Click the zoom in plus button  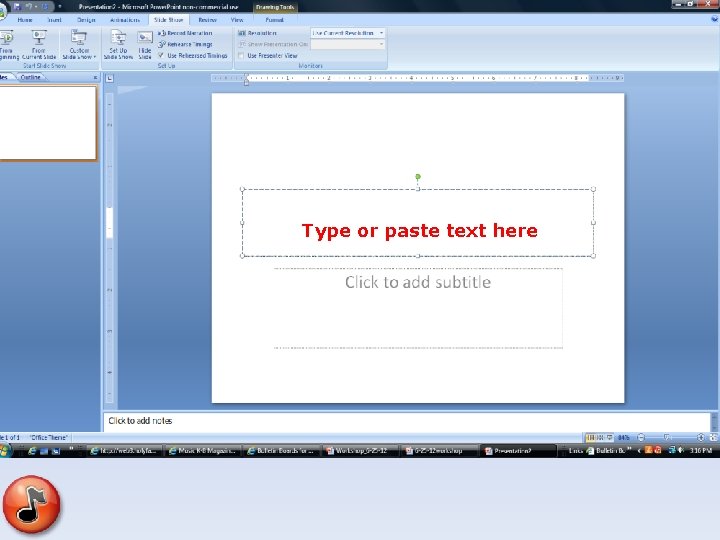click(x=701, y=438)
